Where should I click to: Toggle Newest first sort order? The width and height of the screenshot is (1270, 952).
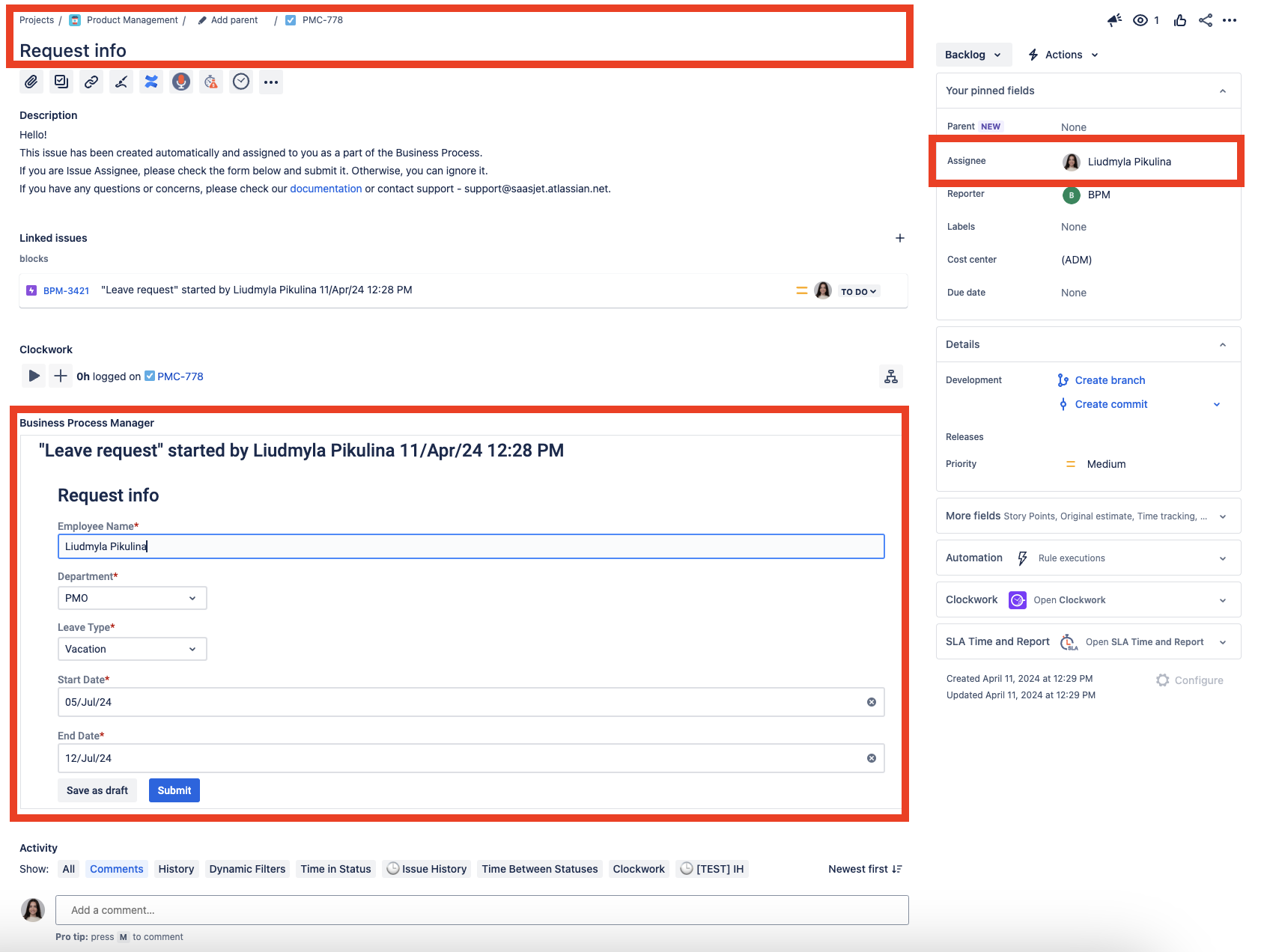point(865,869)
